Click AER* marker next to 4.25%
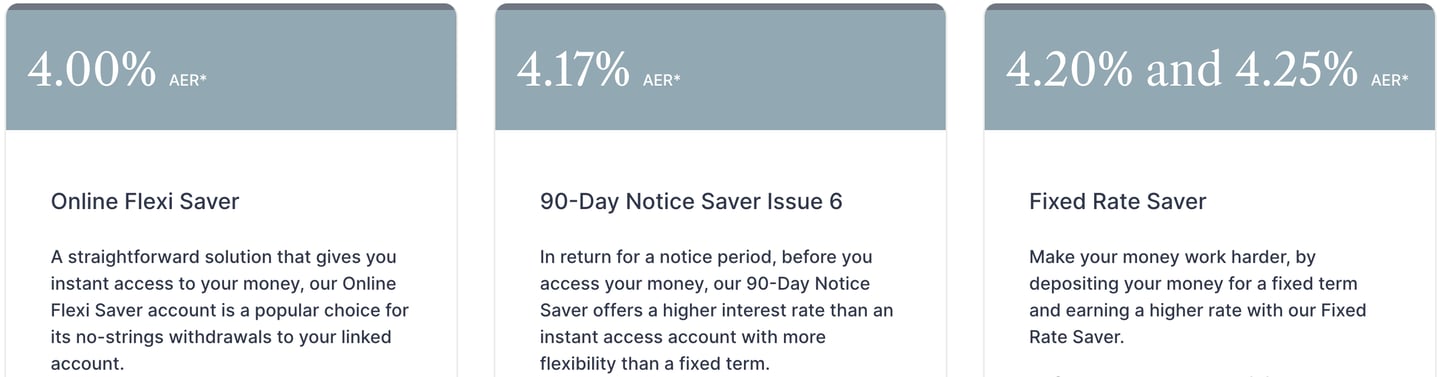 1389,80
